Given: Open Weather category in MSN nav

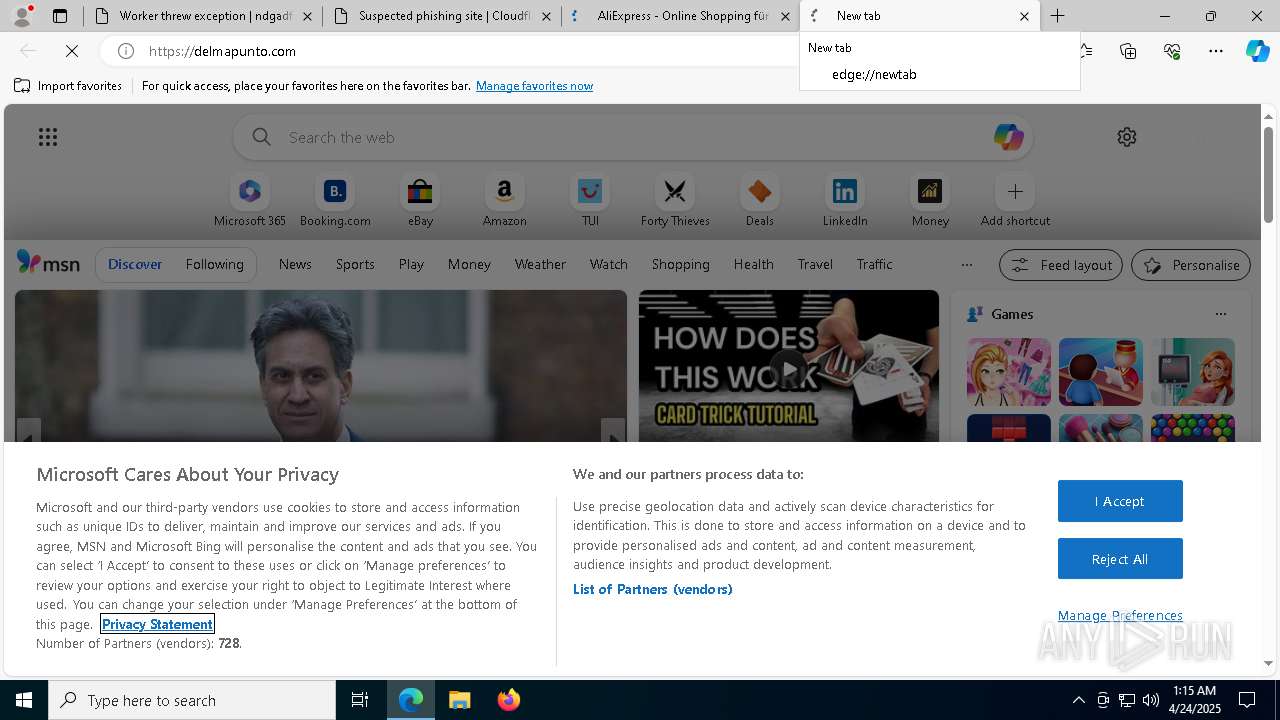Looking at the screenshot, I should click(x=540, y=264).
